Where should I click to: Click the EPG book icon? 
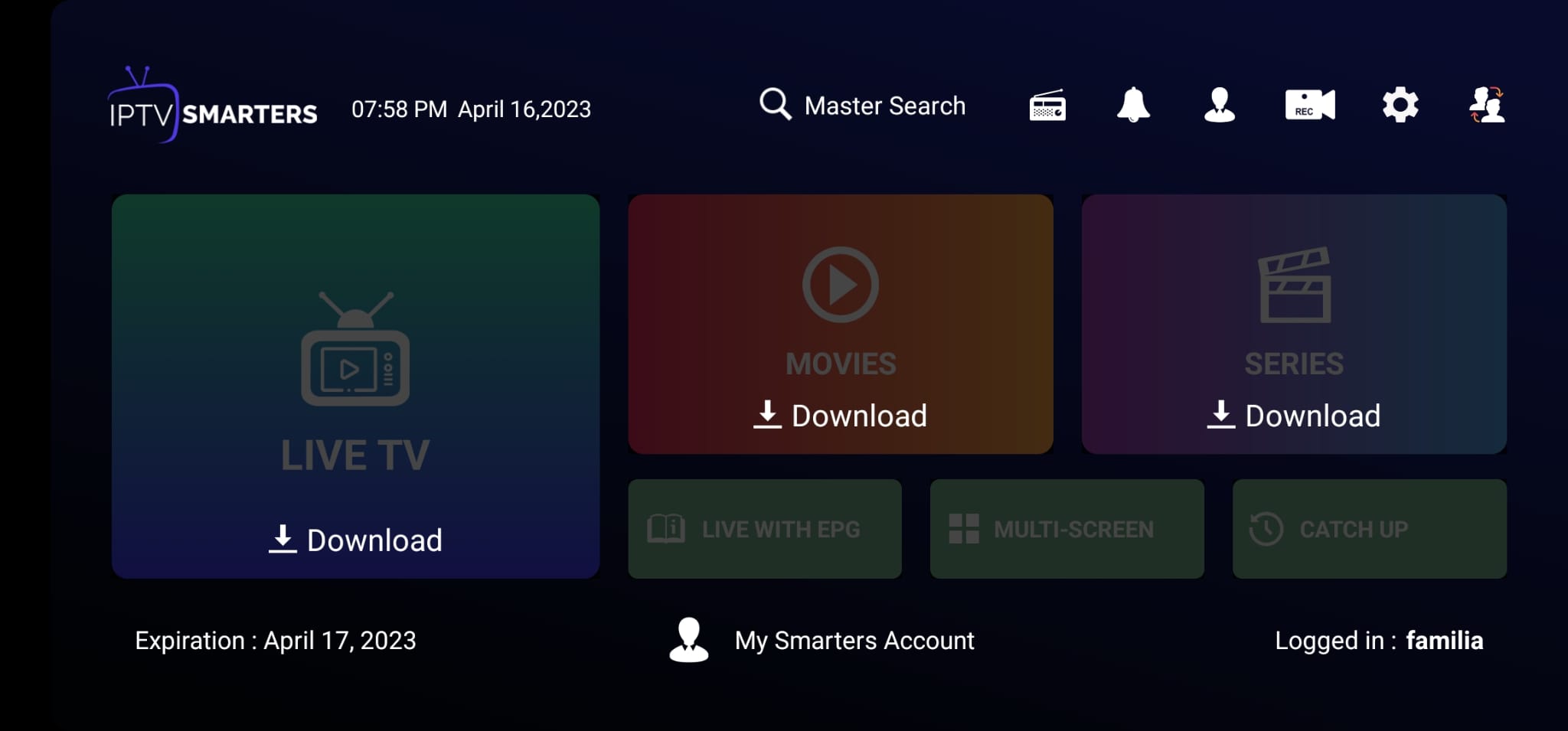point(666,528)
